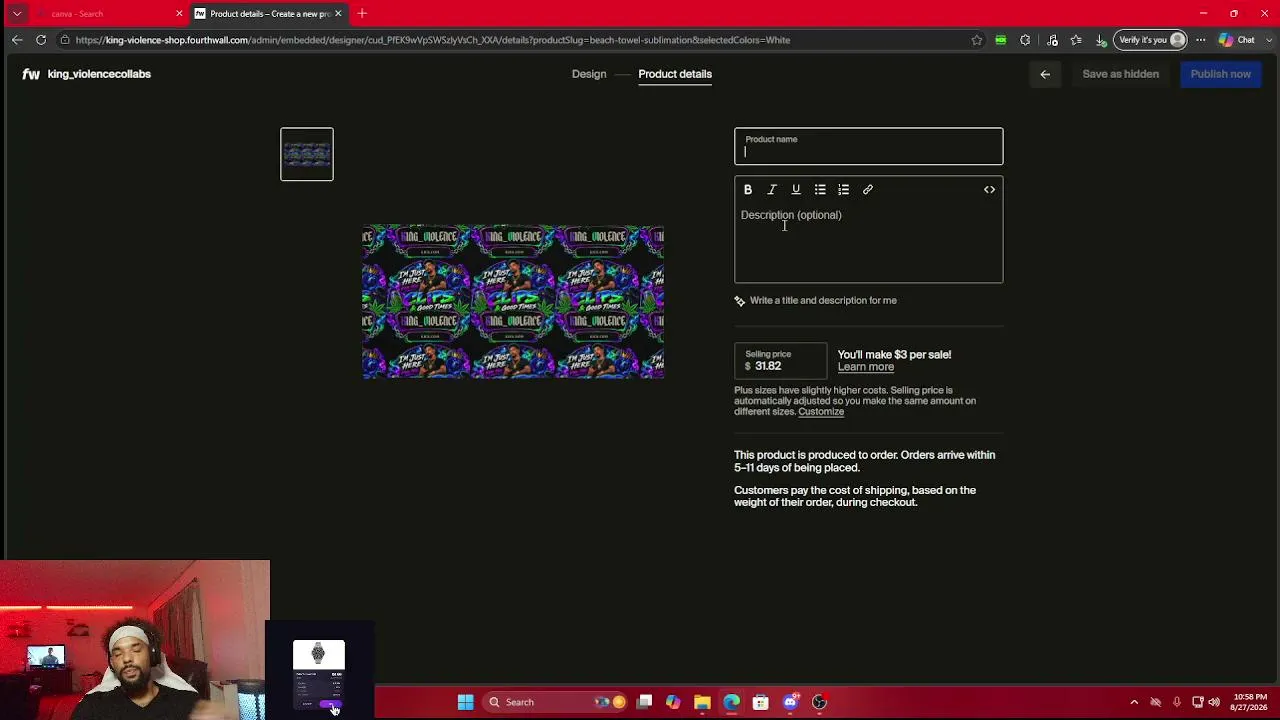
Task: Click the Fourthwall fw logo
Action: (x=31, y=74)
